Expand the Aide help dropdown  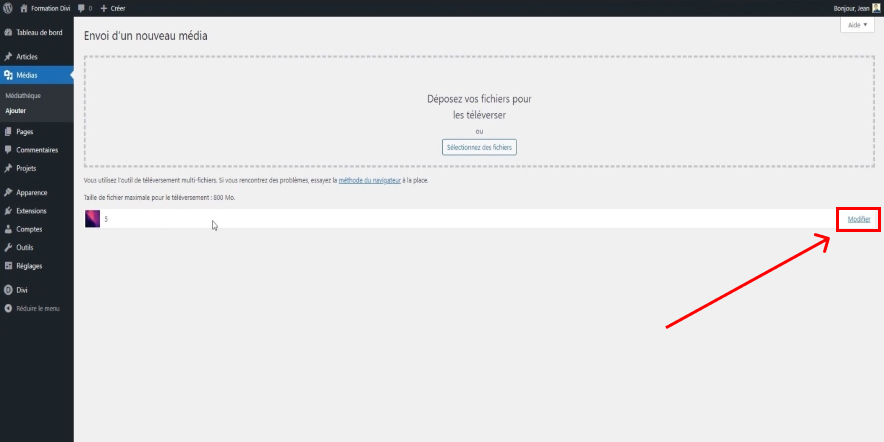point(858,25)
